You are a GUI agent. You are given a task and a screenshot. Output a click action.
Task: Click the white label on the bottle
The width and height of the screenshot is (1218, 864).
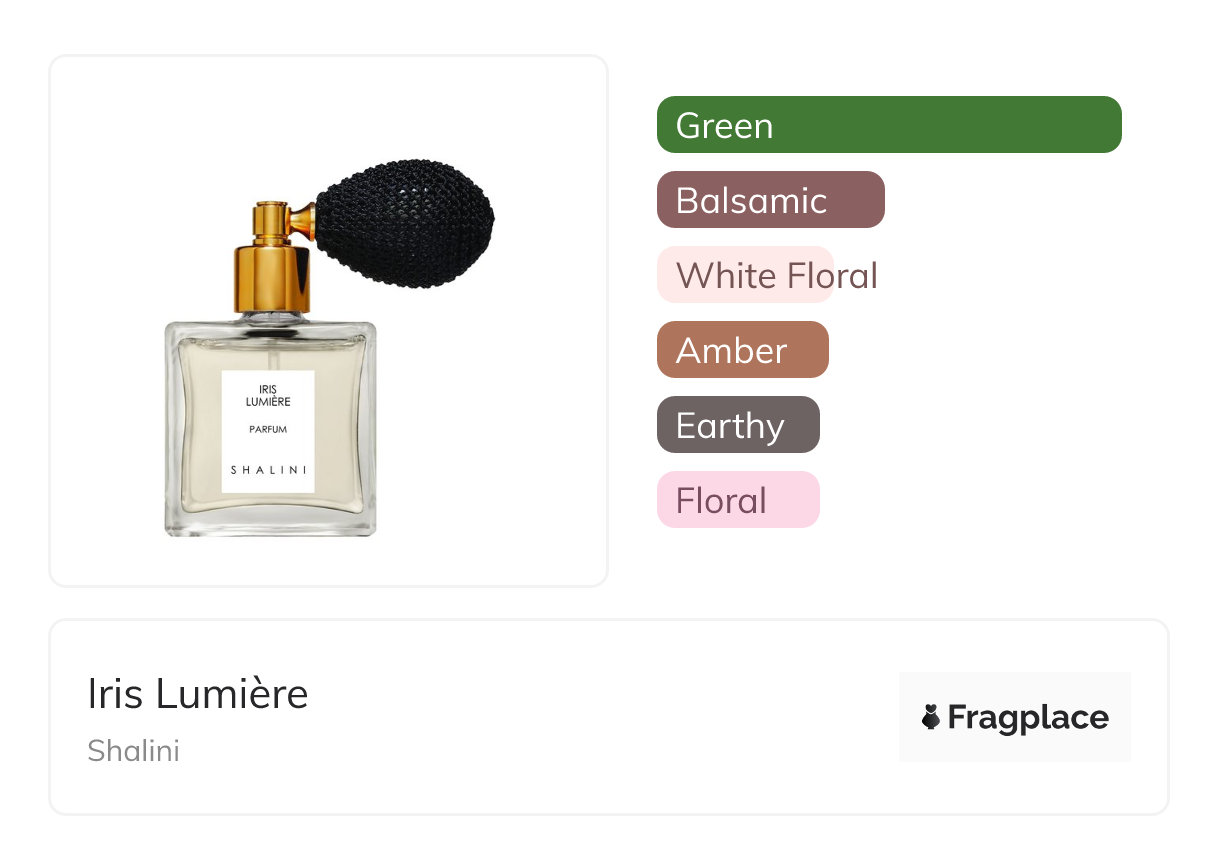(268, 431)
